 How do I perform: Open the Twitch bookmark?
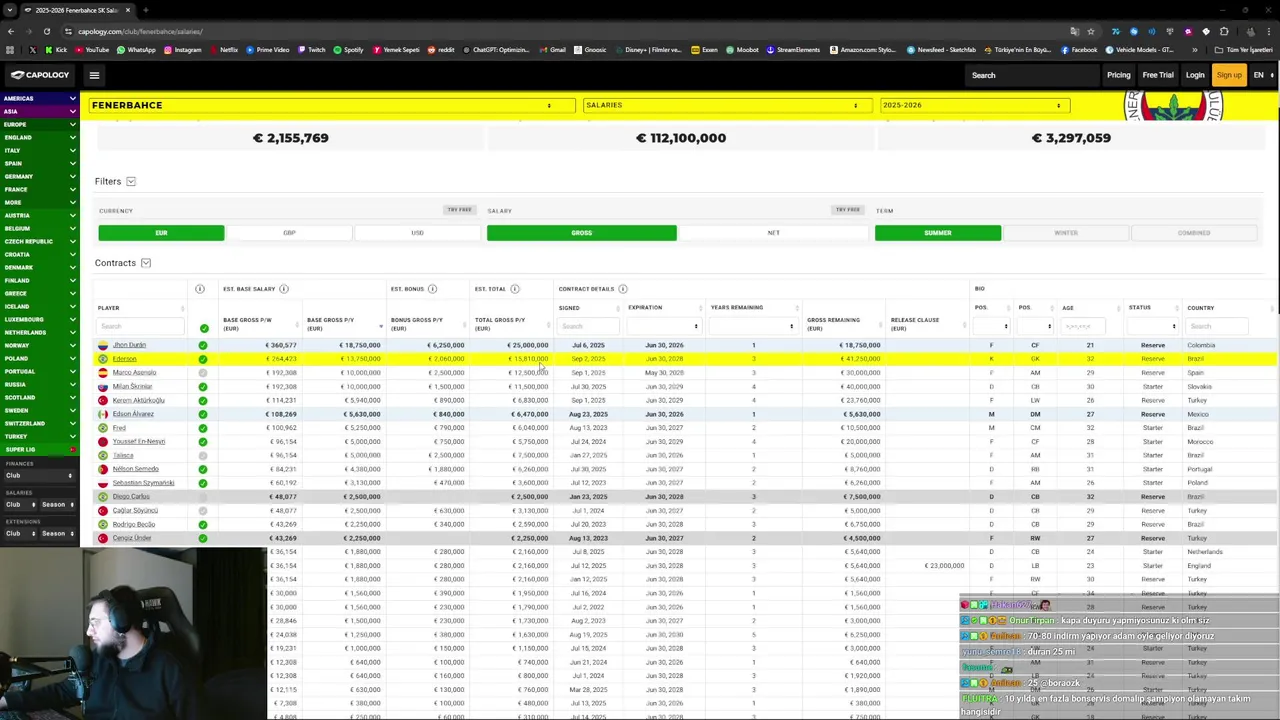(x=311, y=50)
